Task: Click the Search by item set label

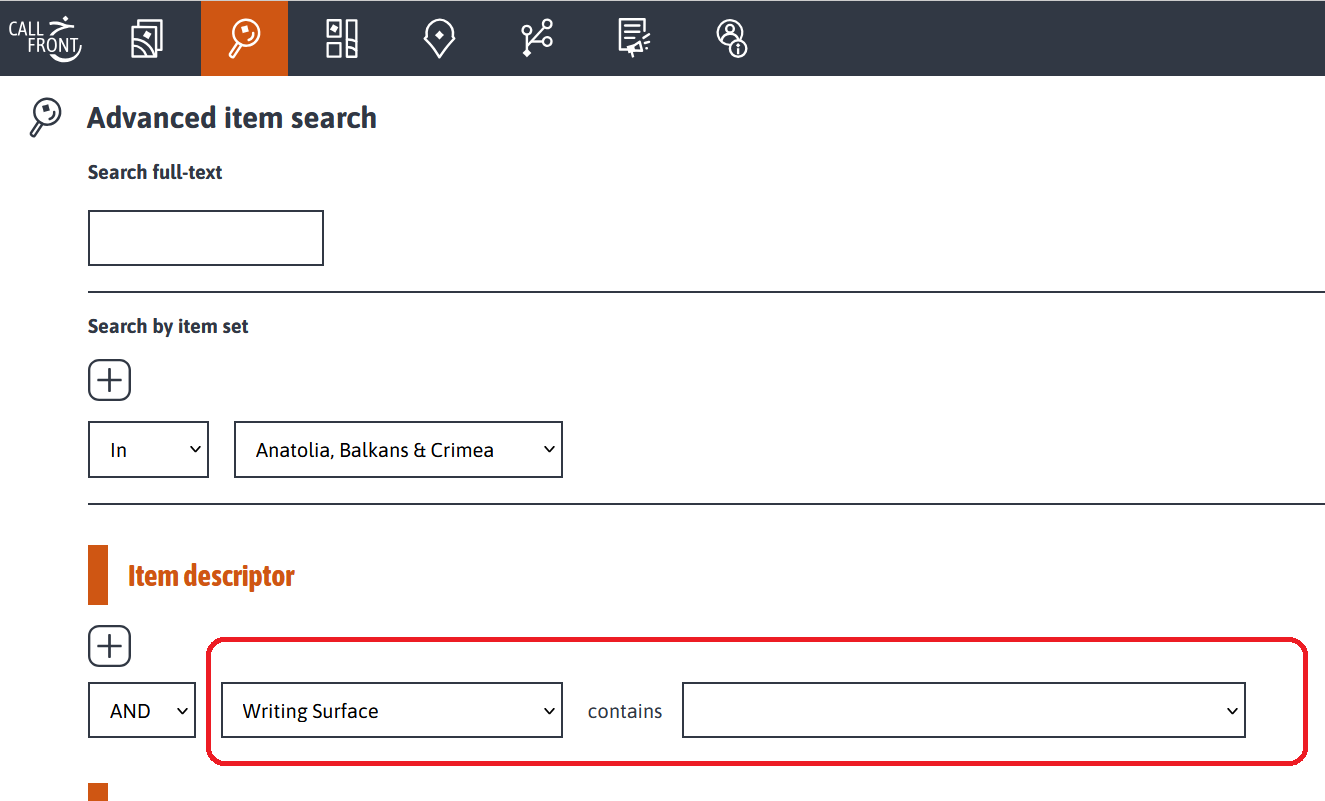Action: 168,326
